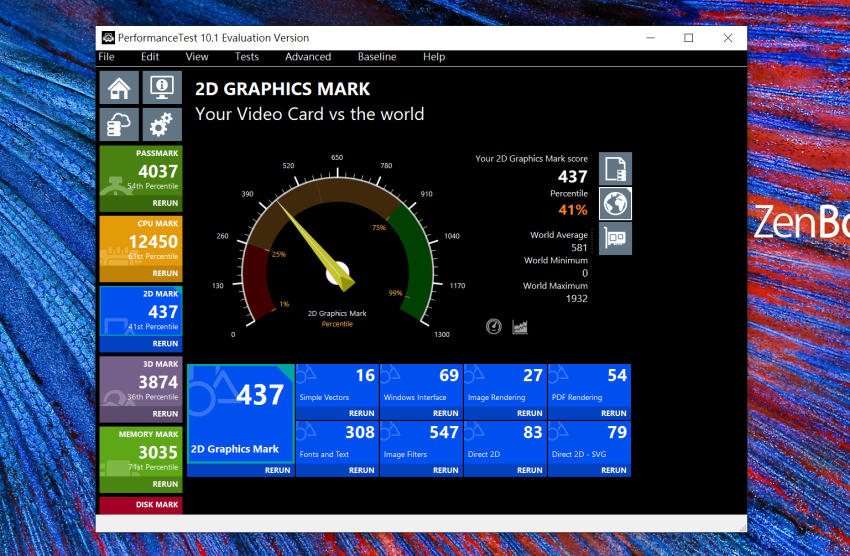Open the Tests menu

(x=247, y=57)
